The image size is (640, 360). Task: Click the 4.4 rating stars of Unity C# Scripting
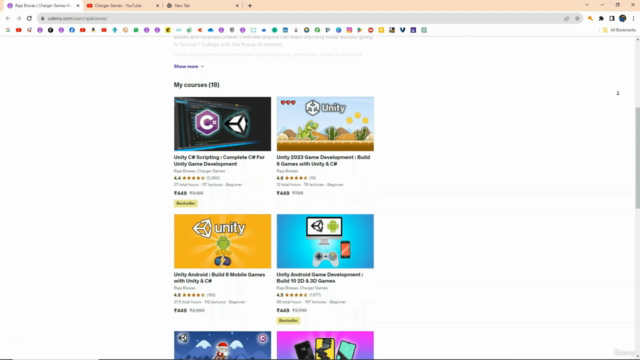pyautogui.click(x=193, y=178)
